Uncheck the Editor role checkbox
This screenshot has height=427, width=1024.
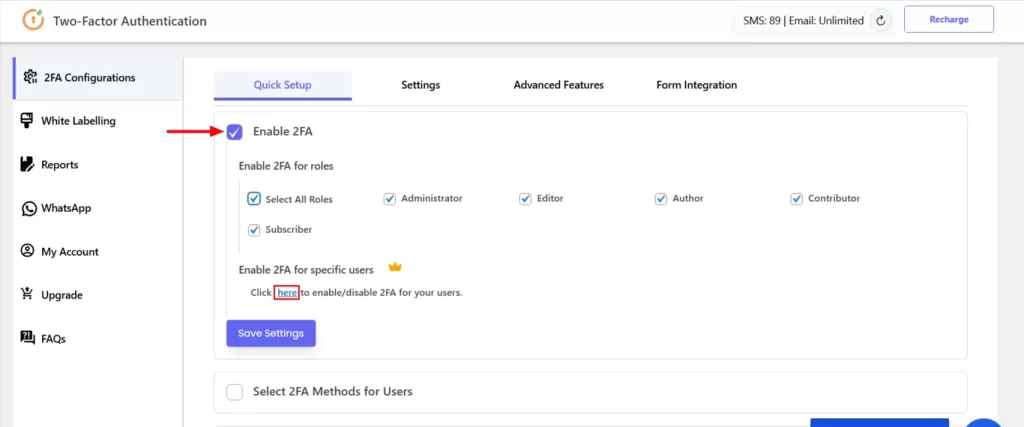pyautogui.click(x=526, y=198)
